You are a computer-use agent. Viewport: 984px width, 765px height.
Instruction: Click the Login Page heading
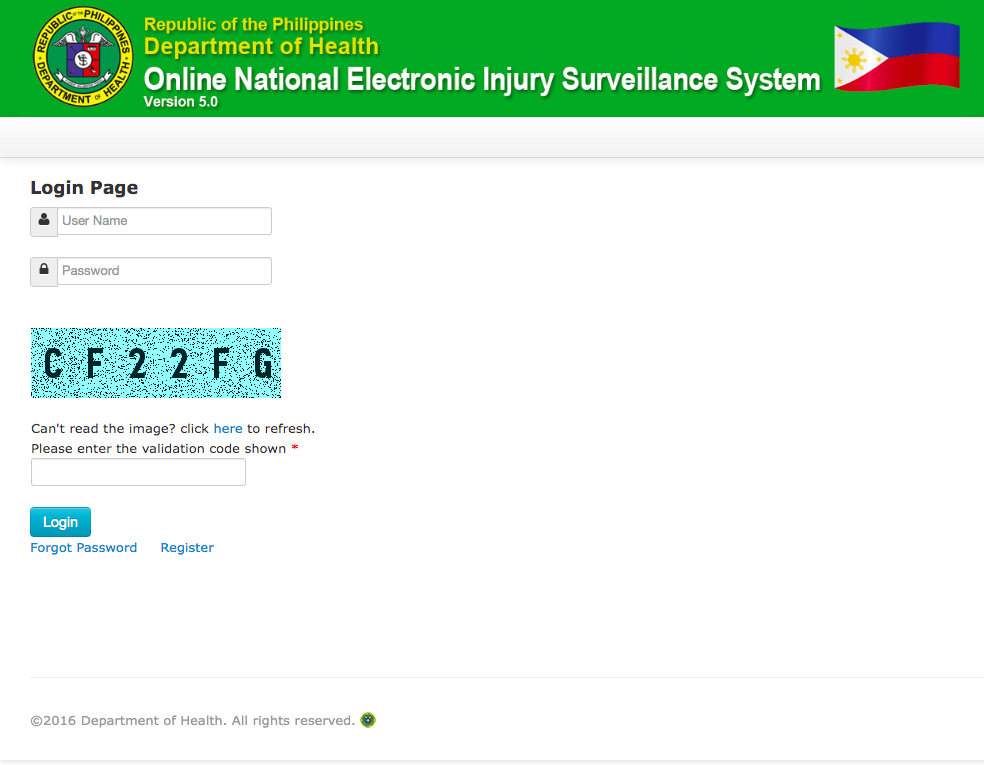[84, 188]
